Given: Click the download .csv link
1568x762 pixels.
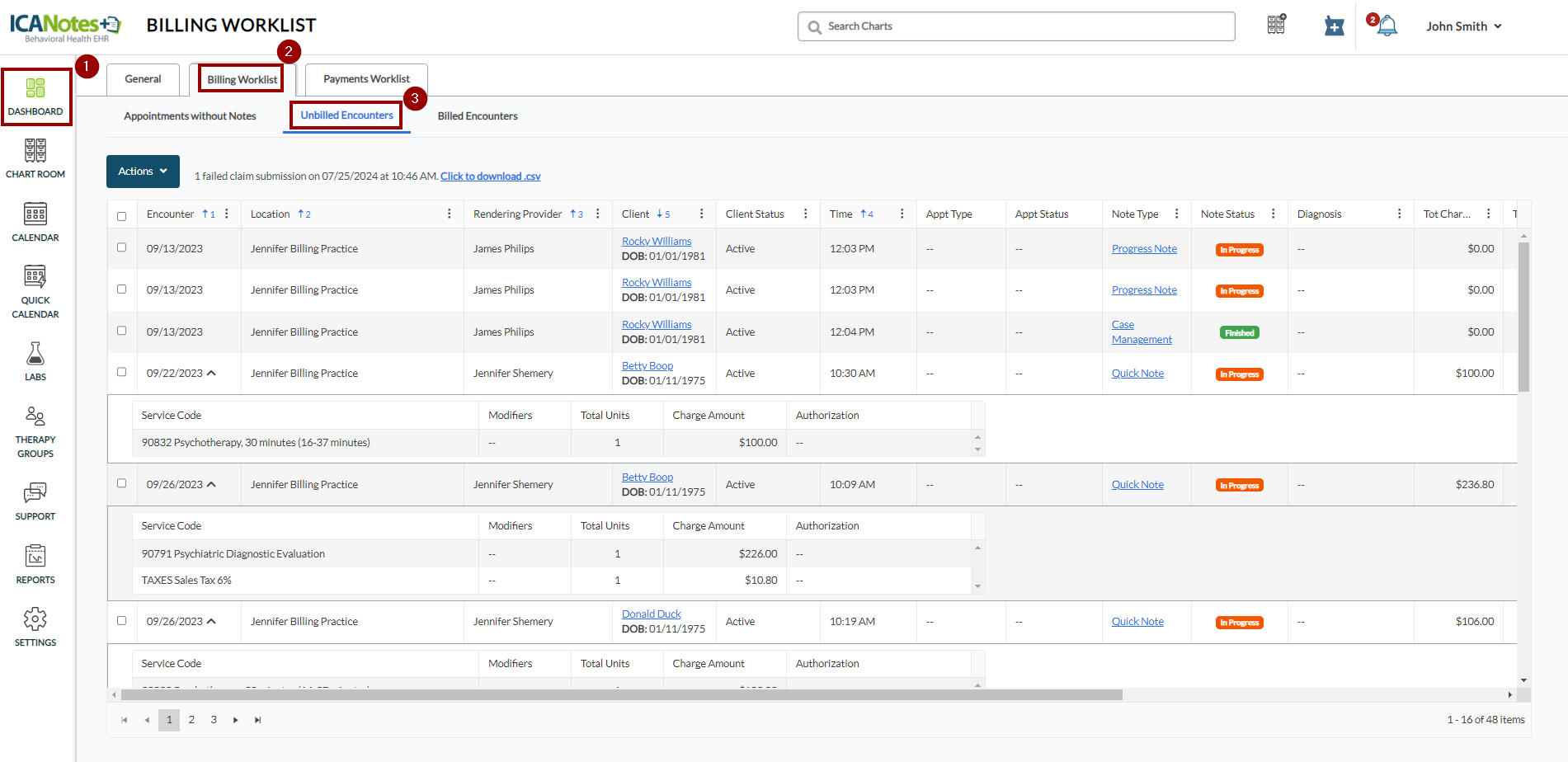Looking at the screenshot, I should coord(490,176).
